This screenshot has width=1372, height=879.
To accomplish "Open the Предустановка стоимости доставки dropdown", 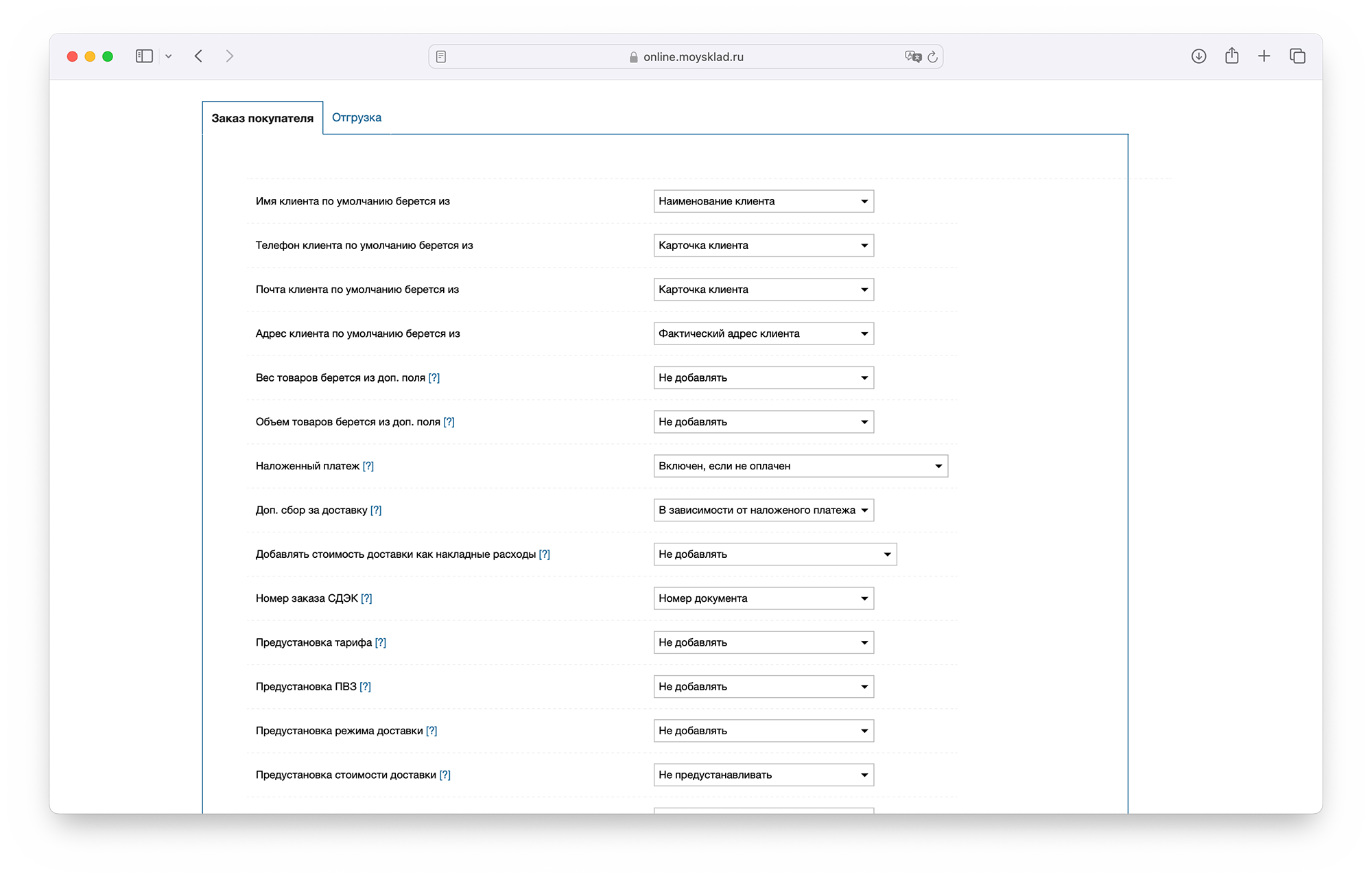I will pyautogui.click(x=763, y=775).
